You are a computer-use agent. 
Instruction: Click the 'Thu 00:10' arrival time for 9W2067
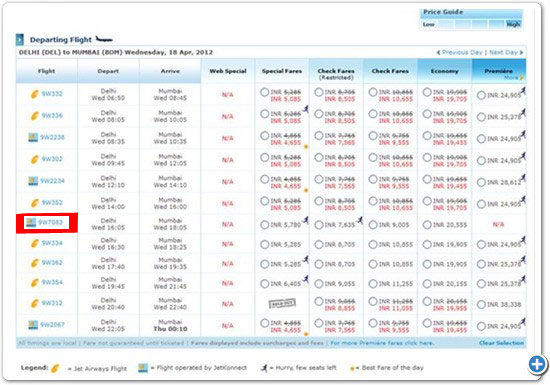[170, 329]
